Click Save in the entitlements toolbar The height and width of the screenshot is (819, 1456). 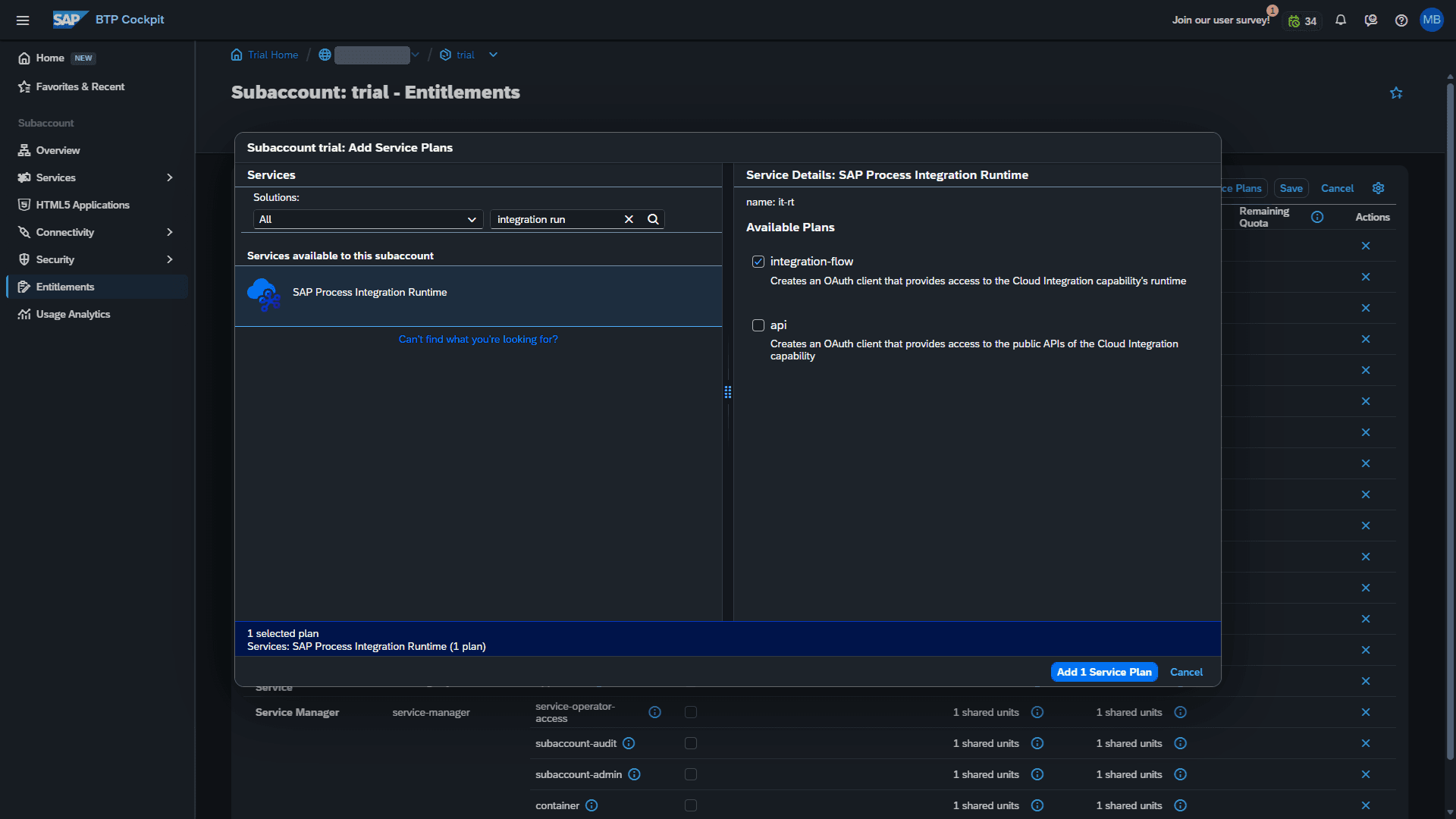point(1291,188)
